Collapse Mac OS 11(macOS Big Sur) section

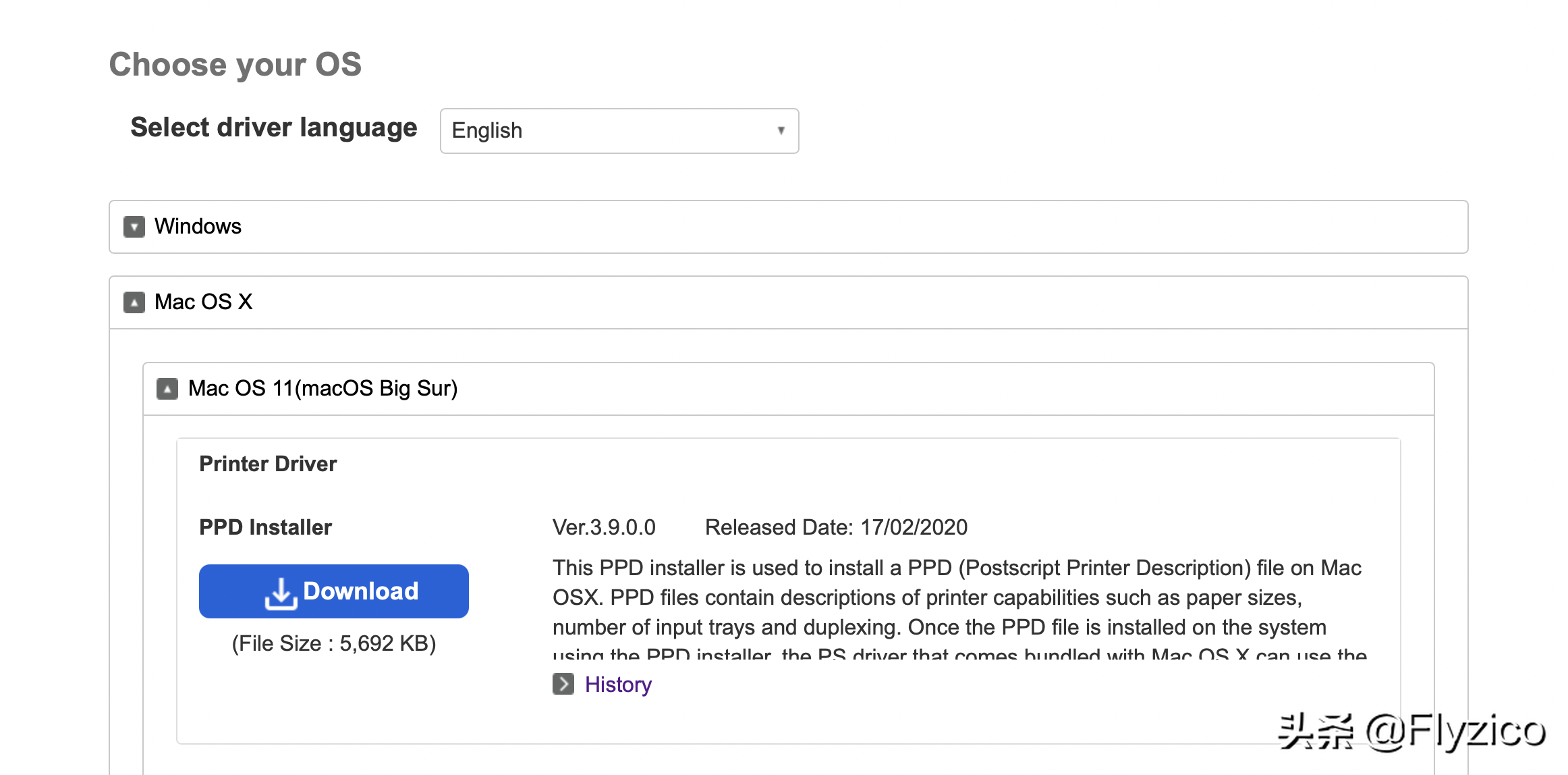coord(323,389)
